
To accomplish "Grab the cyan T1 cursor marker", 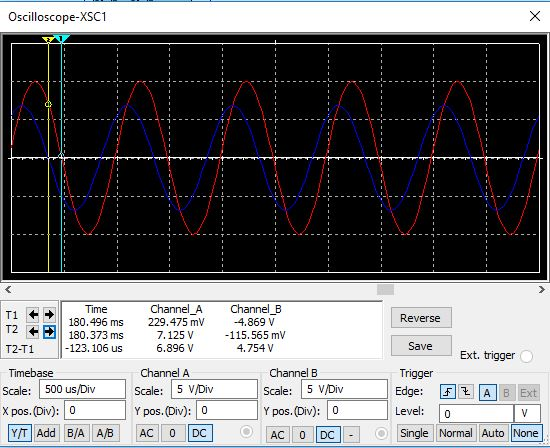I will (x=61, y=39).
